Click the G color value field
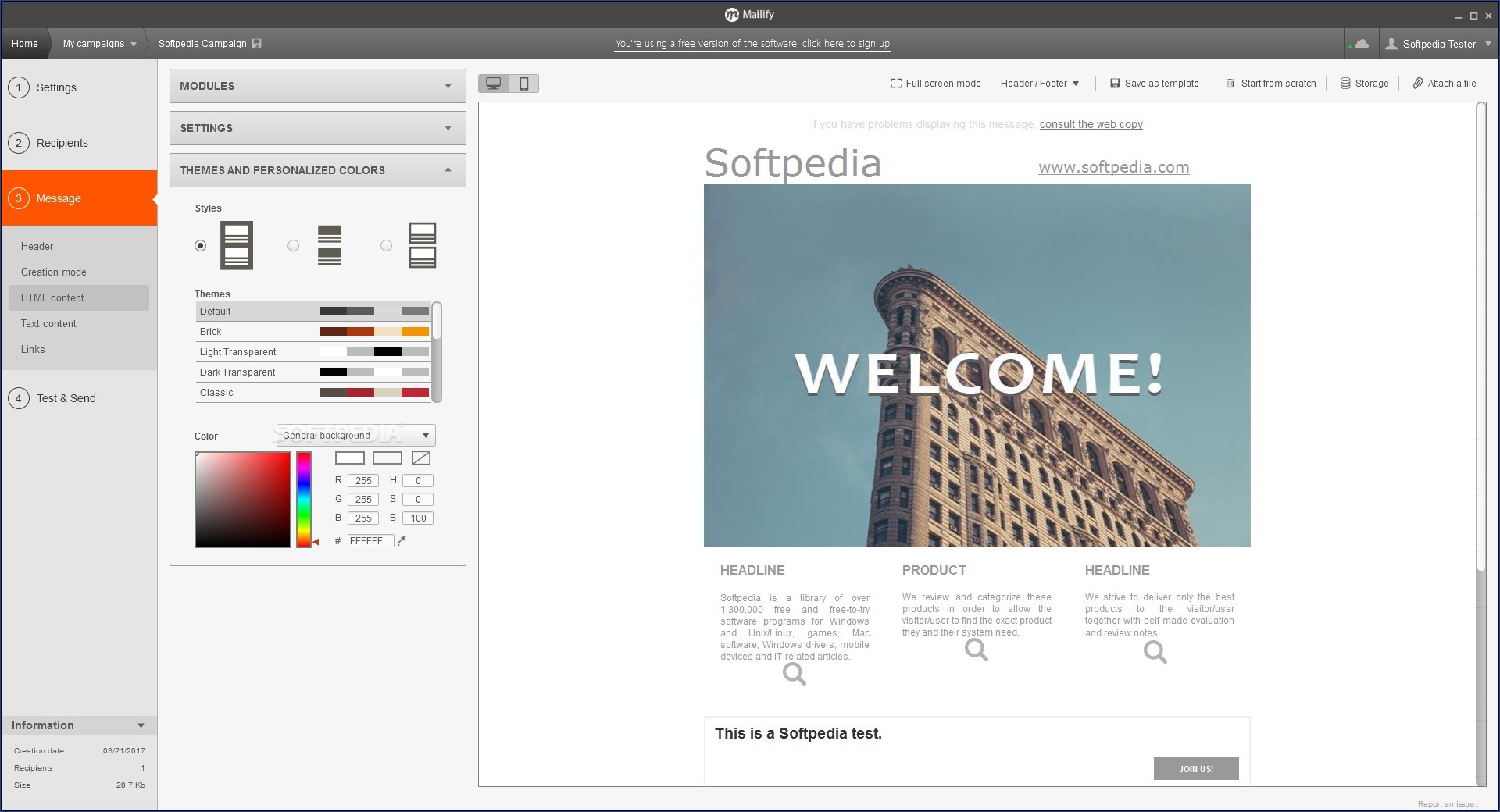This screenshot has height=812, width=1500. pos(363,500)
